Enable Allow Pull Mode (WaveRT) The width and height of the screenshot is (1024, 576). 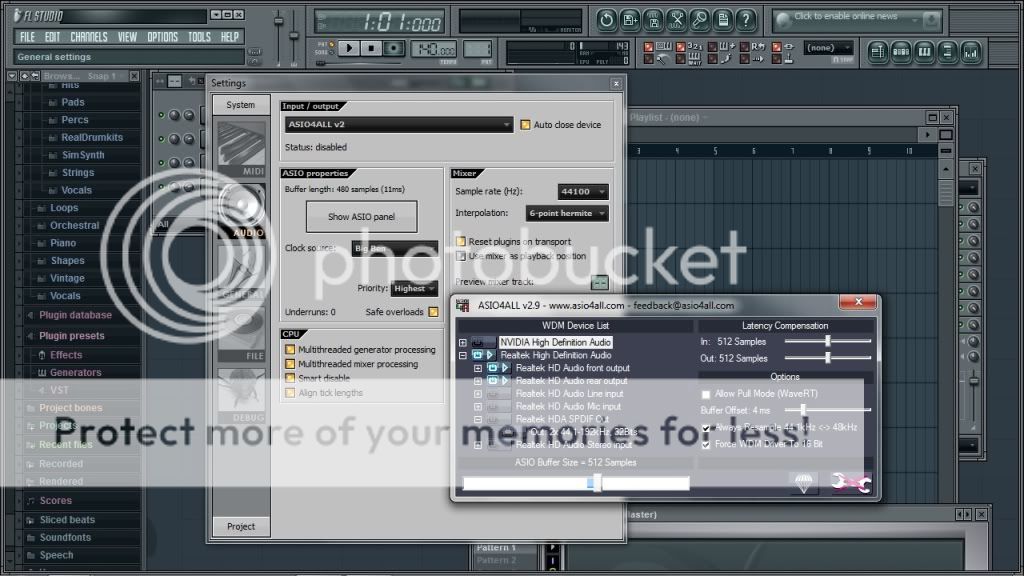(706, 394)
